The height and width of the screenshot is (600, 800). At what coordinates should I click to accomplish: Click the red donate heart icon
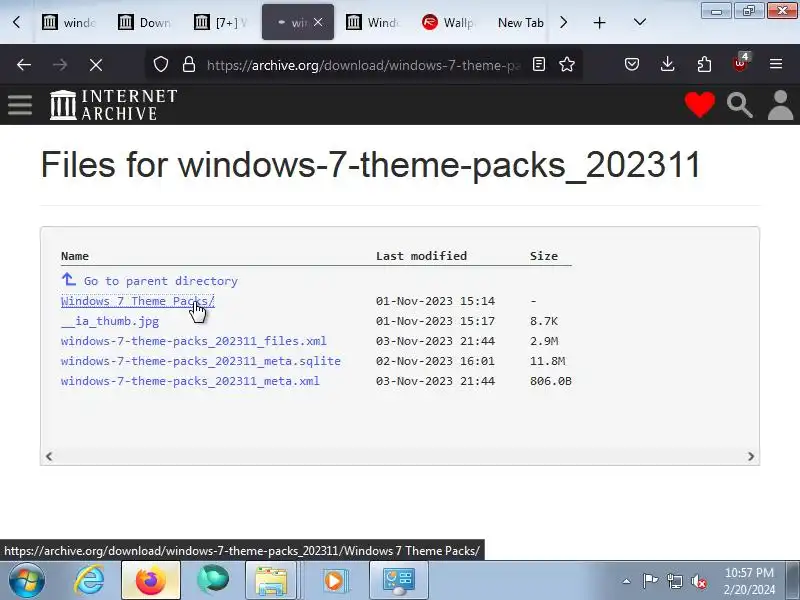[699, 105]
